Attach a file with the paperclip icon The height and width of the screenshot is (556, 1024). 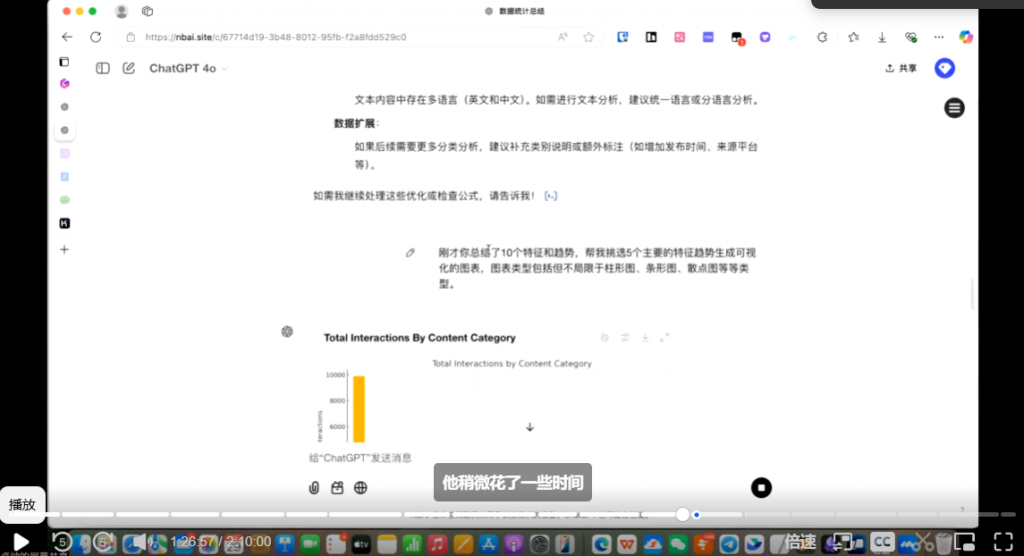(x=314, y=488)
